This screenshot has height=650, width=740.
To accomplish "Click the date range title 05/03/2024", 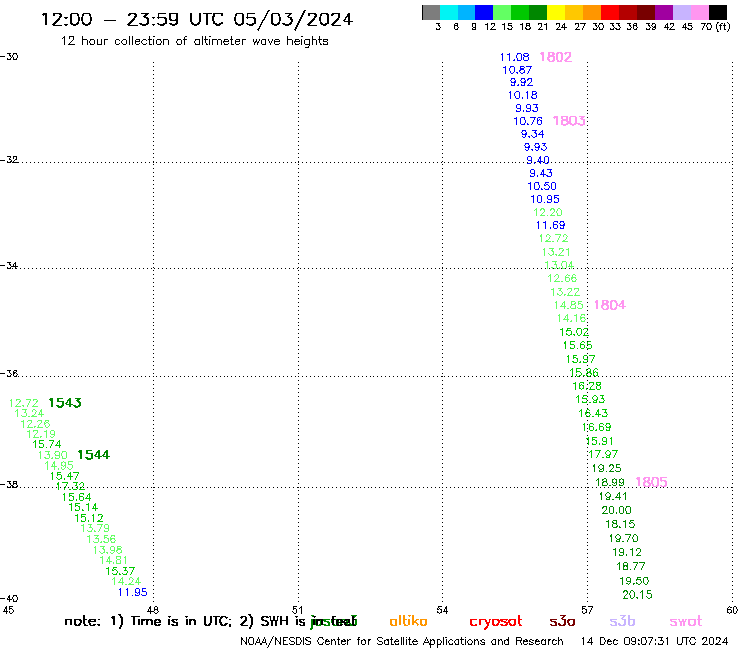I will click(293, 20).
